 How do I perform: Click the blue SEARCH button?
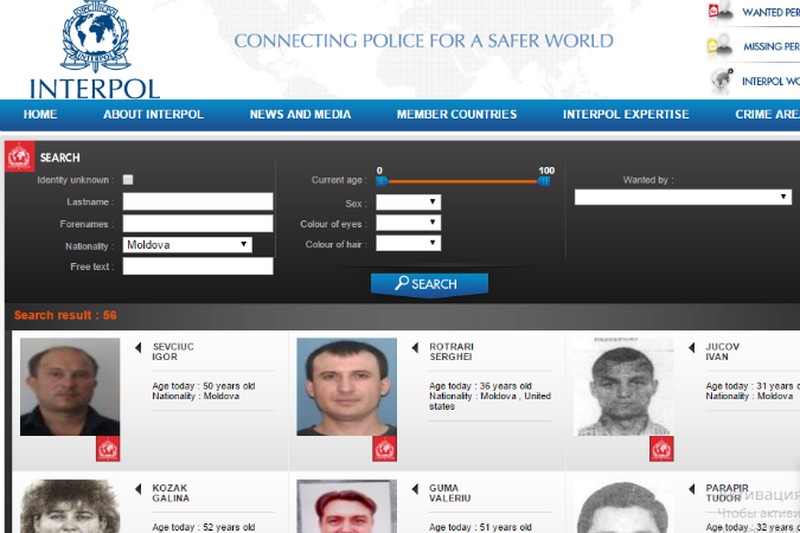[x=429, y=284]
